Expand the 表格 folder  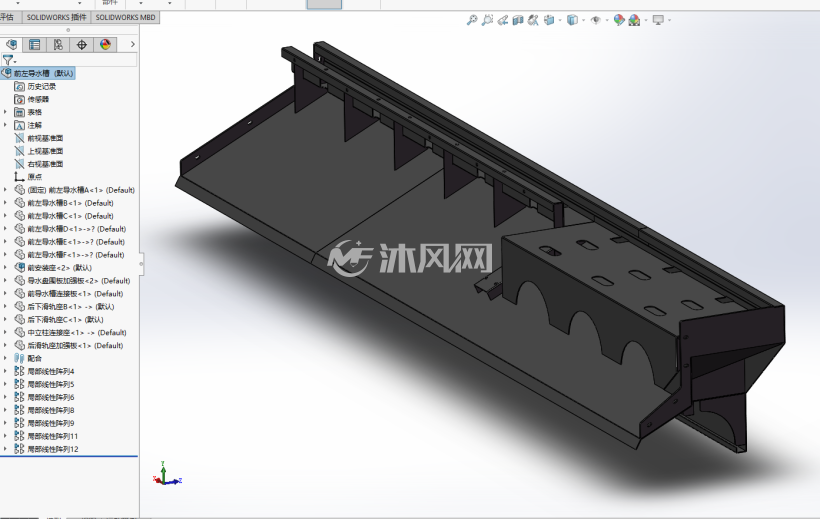pyautogui.click(x=6, y=112)
